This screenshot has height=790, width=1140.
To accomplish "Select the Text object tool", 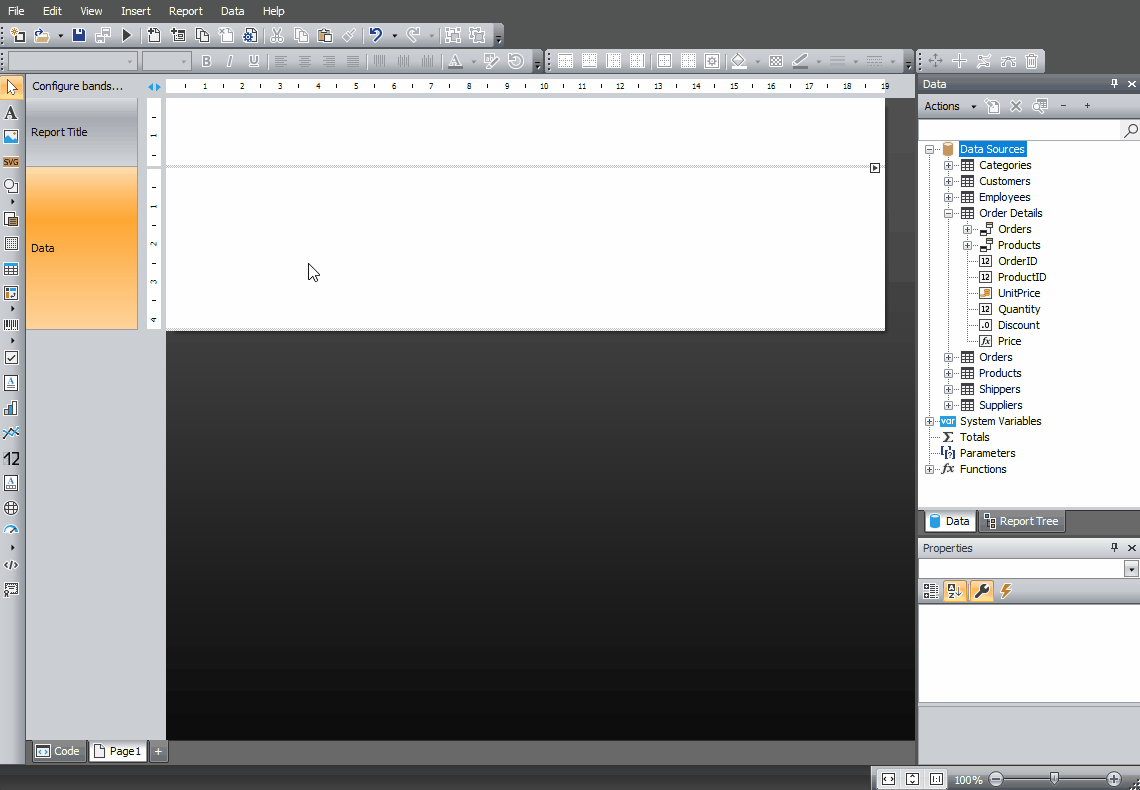I will [x=11, y=113].
